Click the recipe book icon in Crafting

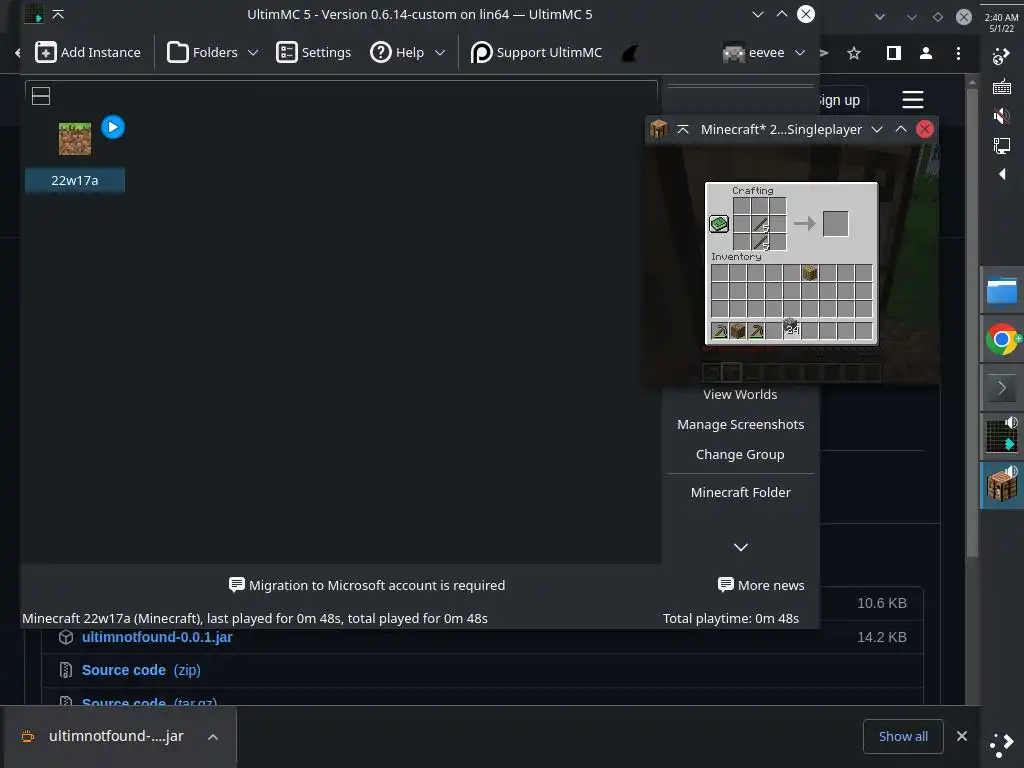(719, 224)
